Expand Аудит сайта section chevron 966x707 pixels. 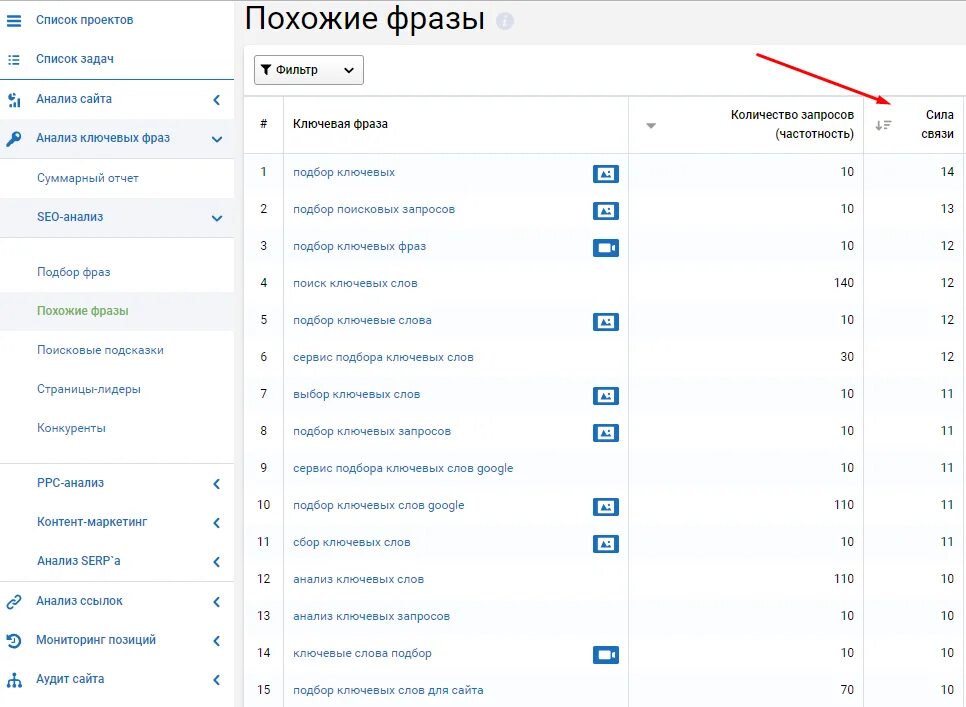[217, 680]
